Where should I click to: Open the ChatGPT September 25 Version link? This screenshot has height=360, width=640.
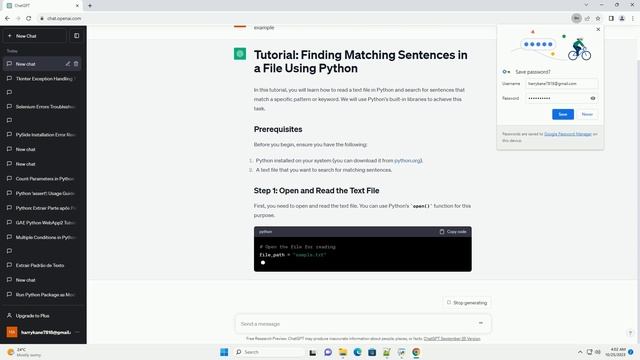[452, 338]
